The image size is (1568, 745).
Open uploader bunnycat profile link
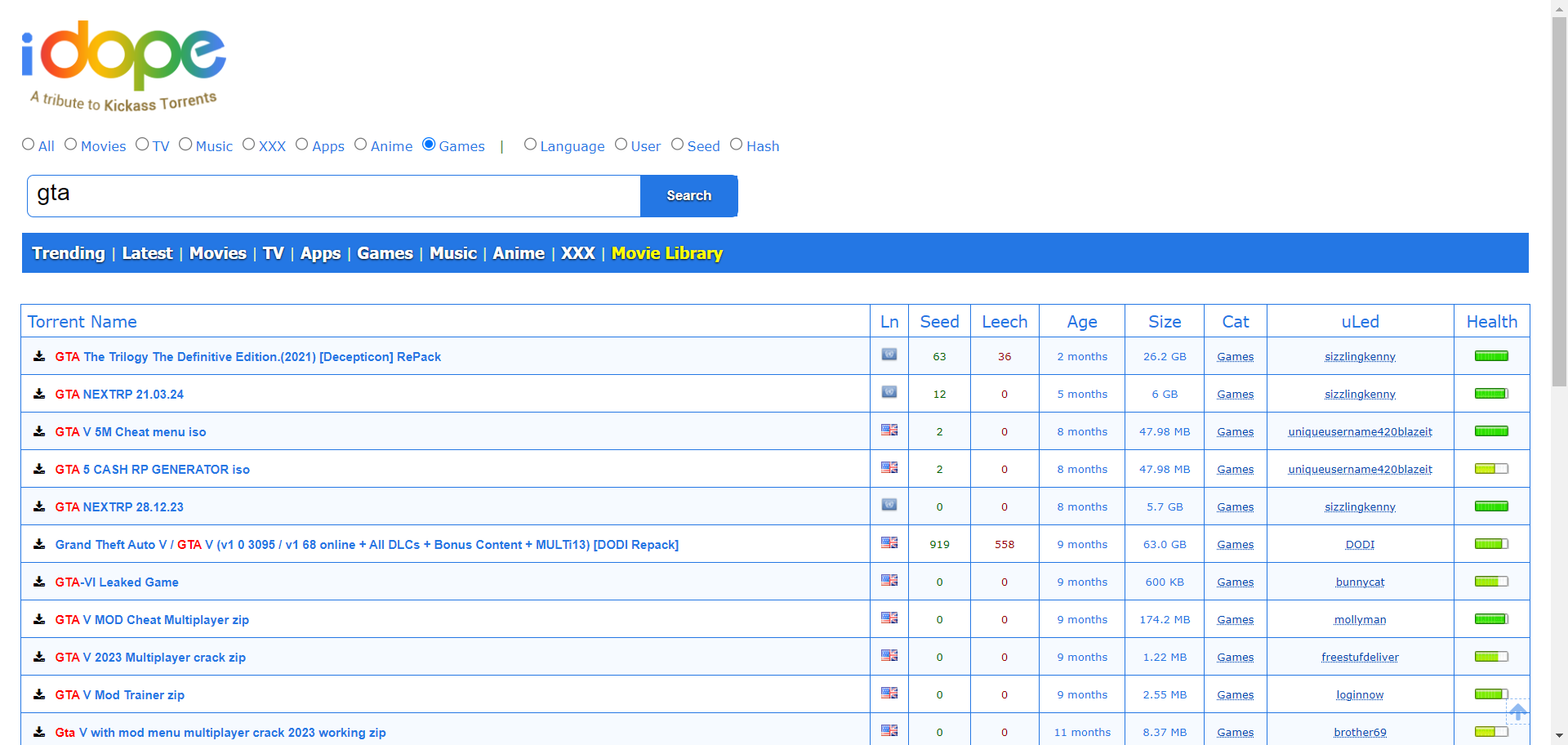(1360, 582)
